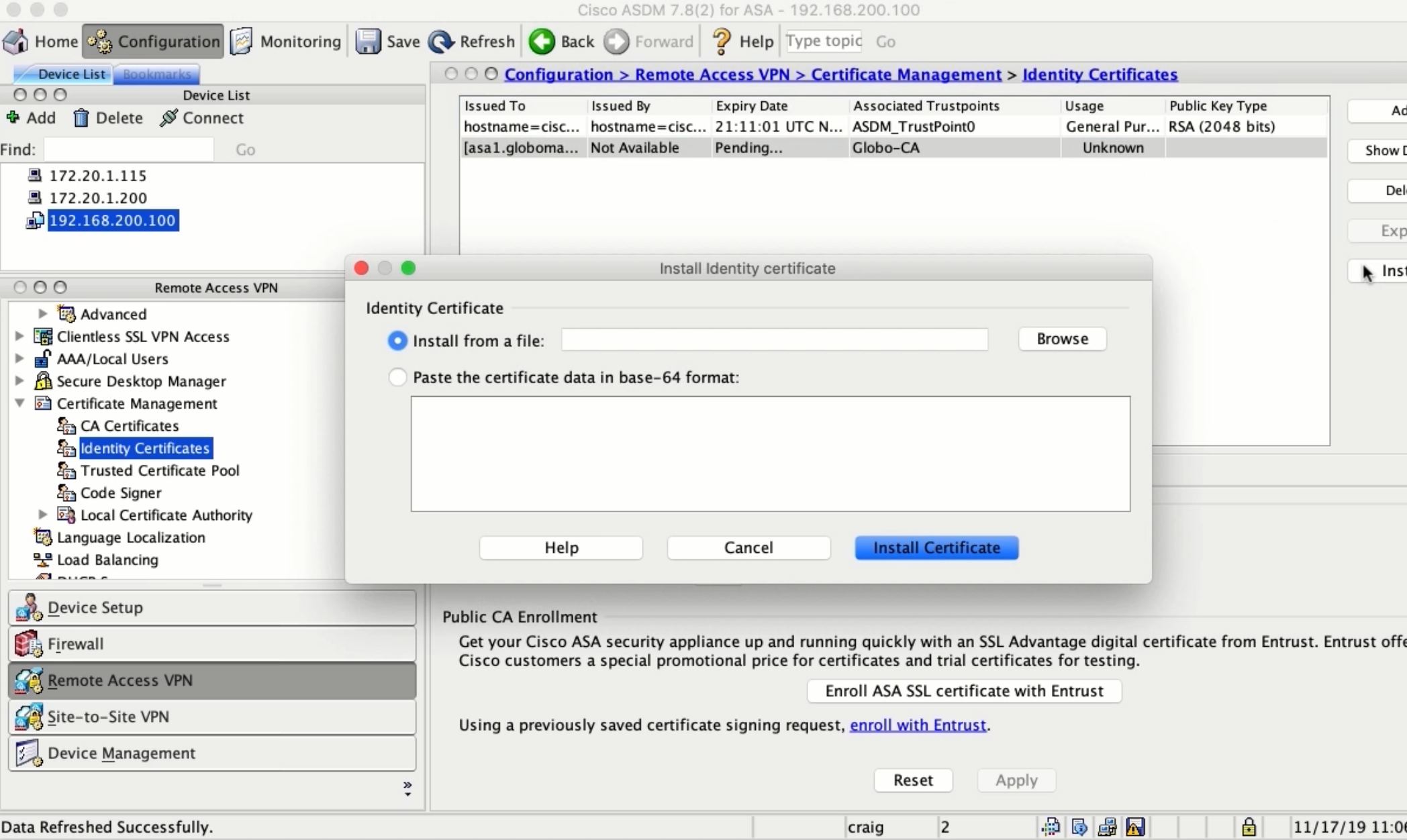This screenshot has width=1407, height=840.
Task: Click the Secure Desktop Manager icon
Action: [x=43, y=380]
